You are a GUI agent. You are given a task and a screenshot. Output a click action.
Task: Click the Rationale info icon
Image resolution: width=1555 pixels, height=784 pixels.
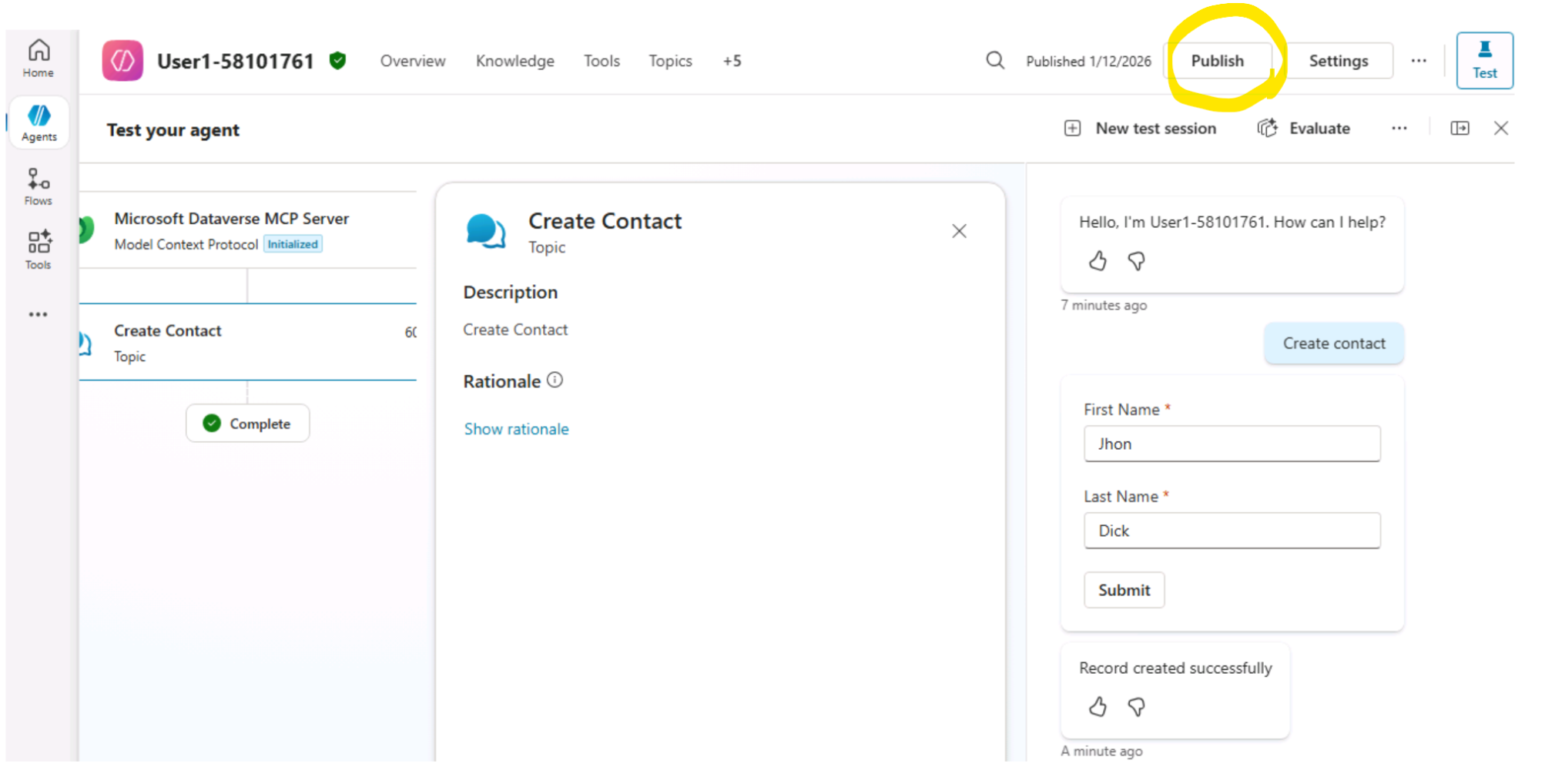tap(555, 380)
